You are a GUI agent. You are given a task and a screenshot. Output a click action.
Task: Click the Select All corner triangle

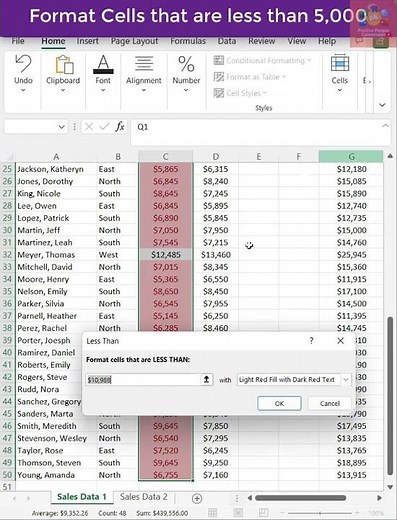coord(8,157)
